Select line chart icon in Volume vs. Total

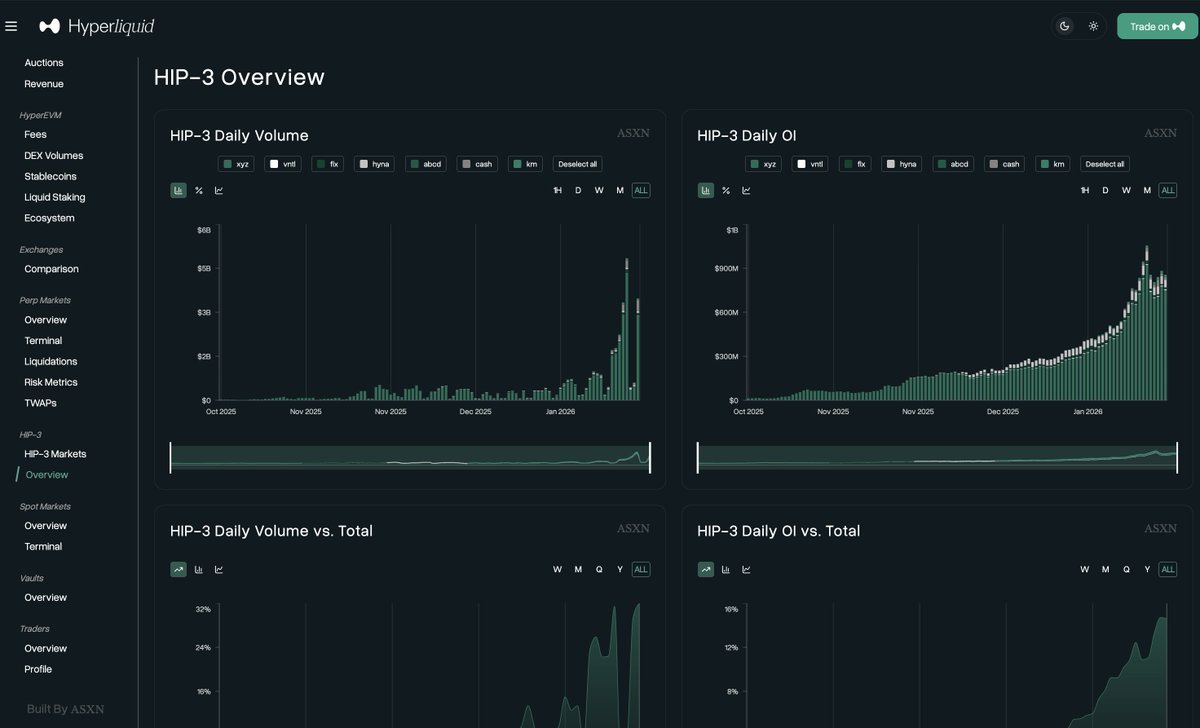click(219, 569)
